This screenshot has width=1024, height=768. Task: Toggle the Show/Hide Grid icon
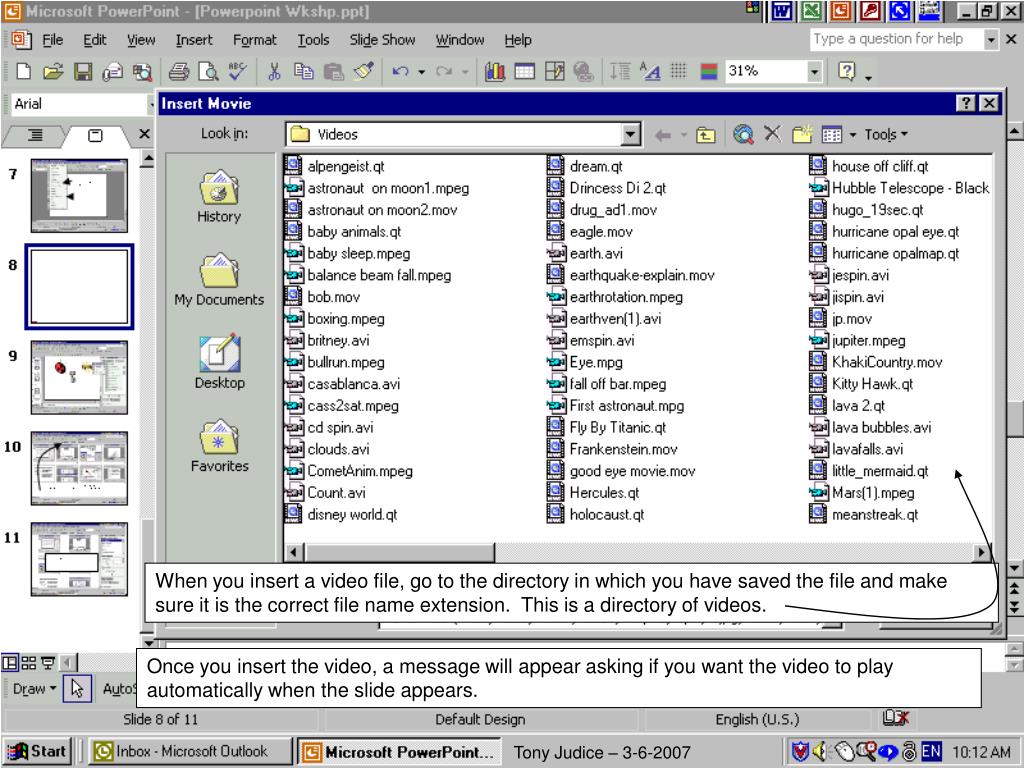[x=679, y=71]
